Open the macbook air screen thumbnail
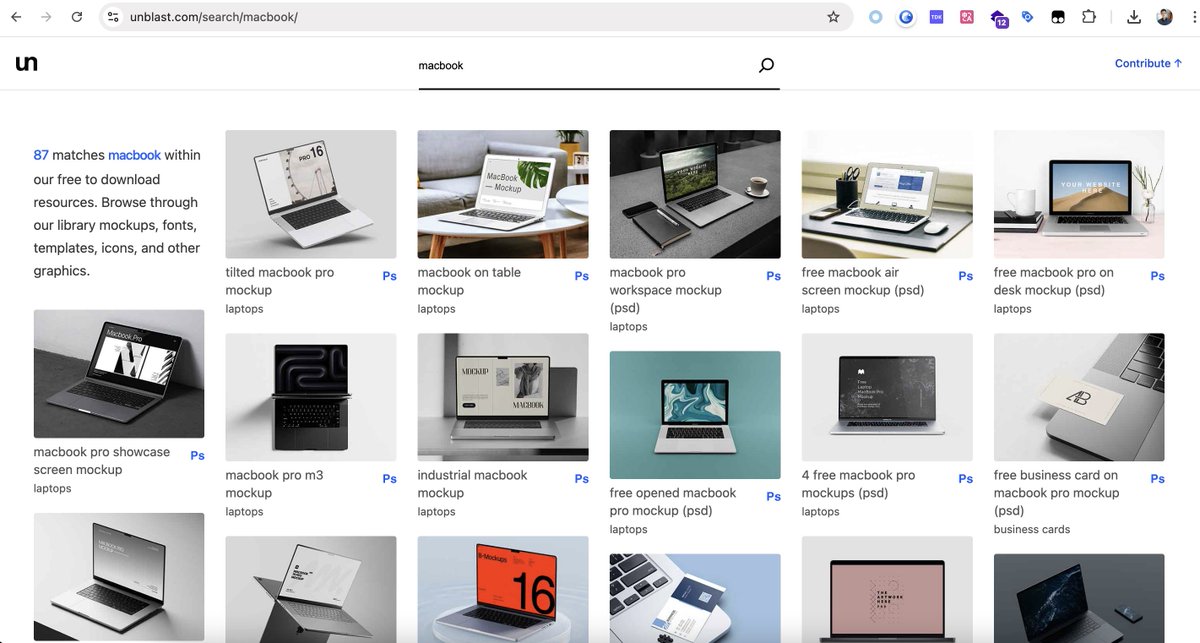The image size is (1200, 643). pyautogui.click(x=887, y=194)
